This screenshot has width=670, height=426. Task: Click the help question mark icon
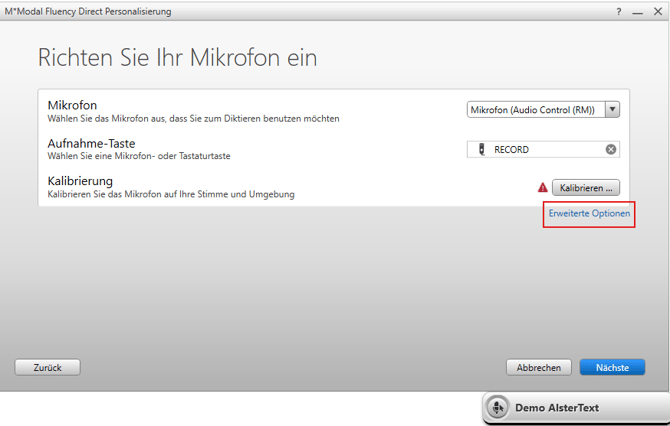point(618,11)
